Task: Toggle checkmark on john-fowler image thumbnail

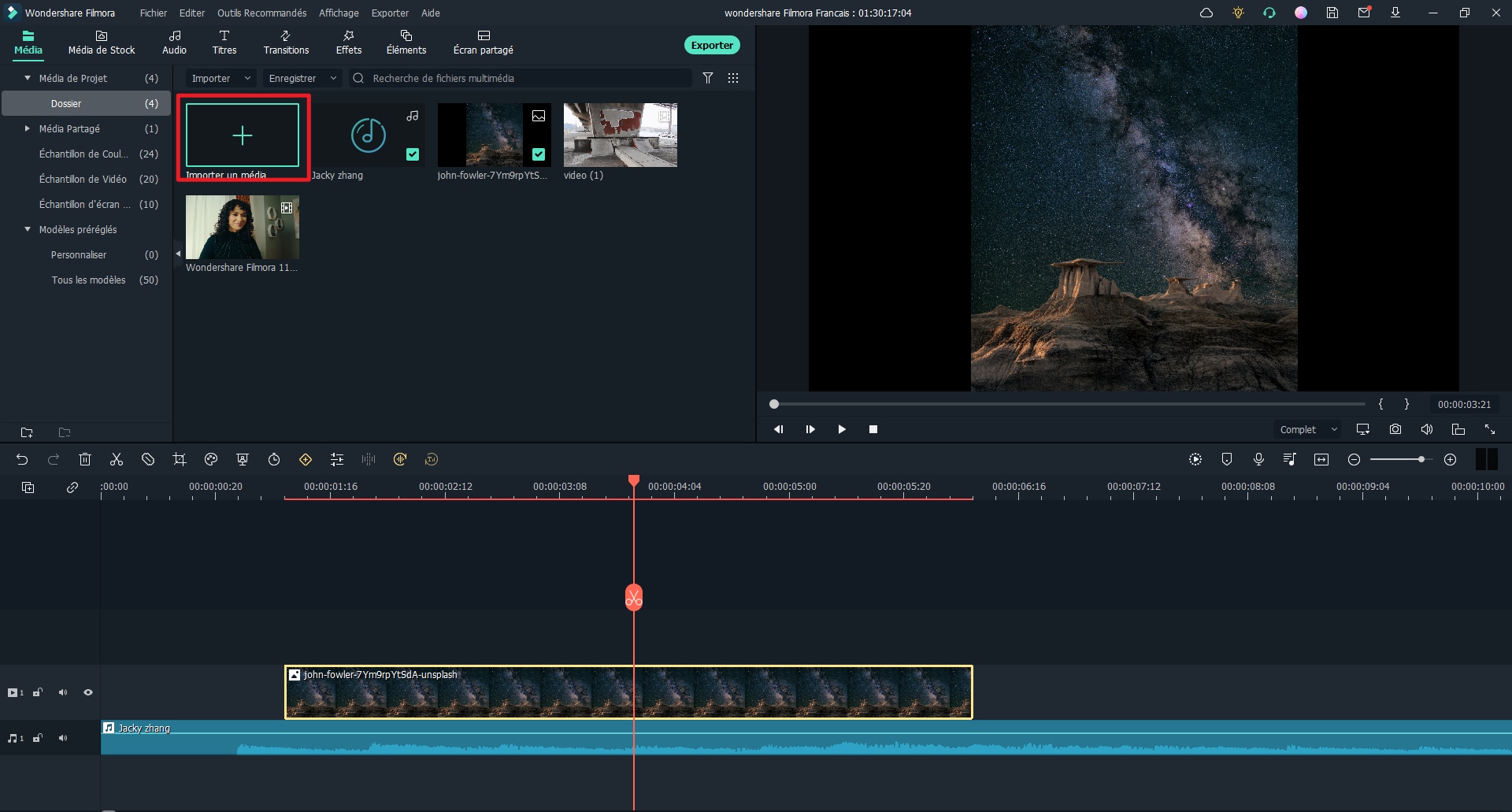Action: click(x=539, y=154)
